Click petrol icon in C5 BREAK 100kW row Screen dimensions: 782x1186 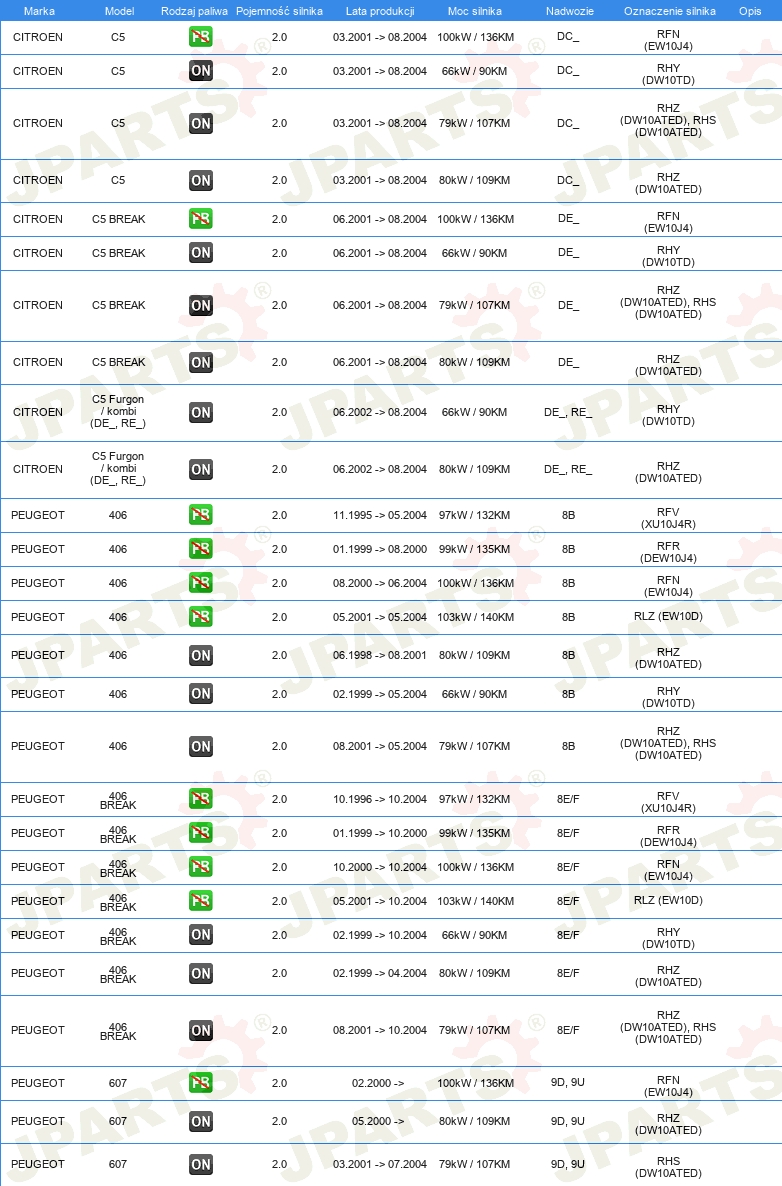click(x=200, y=219)
